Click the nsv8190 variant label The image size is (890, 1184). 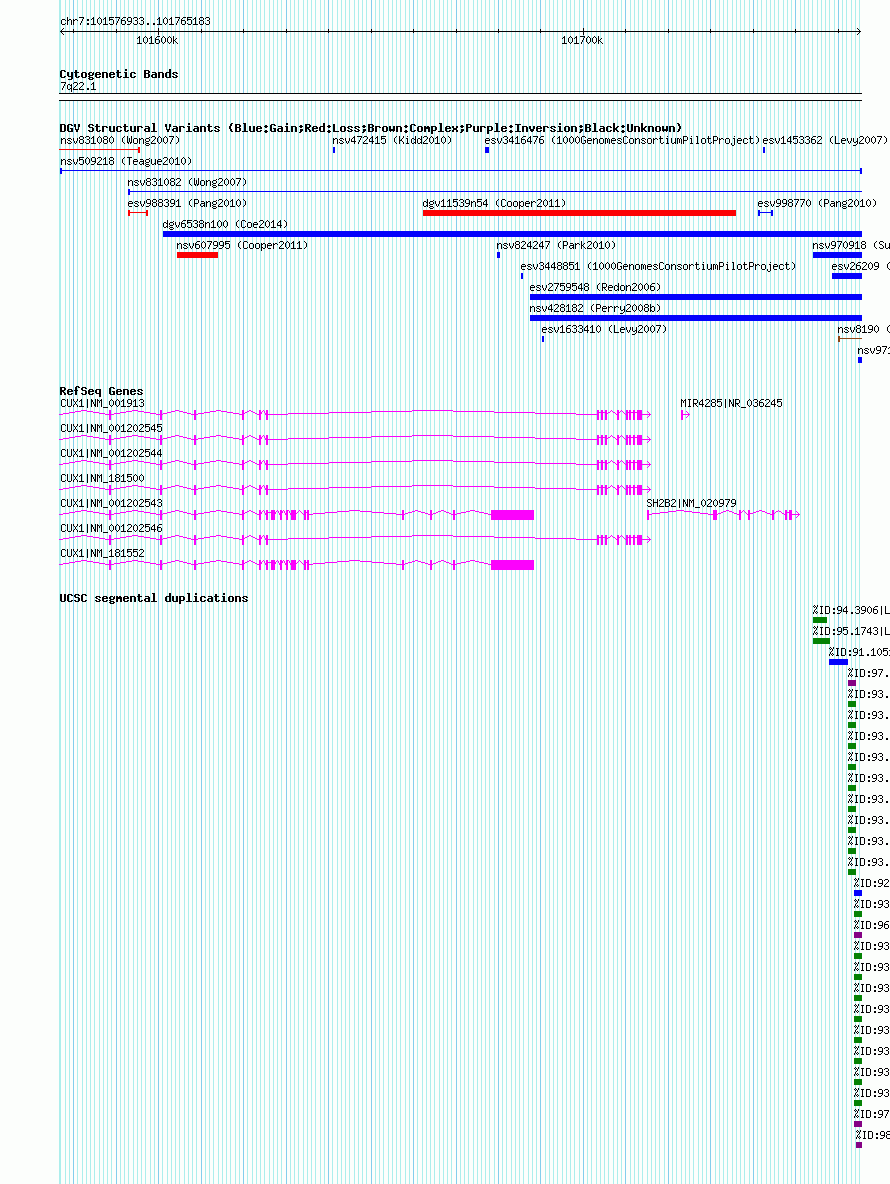click(863, 331)
